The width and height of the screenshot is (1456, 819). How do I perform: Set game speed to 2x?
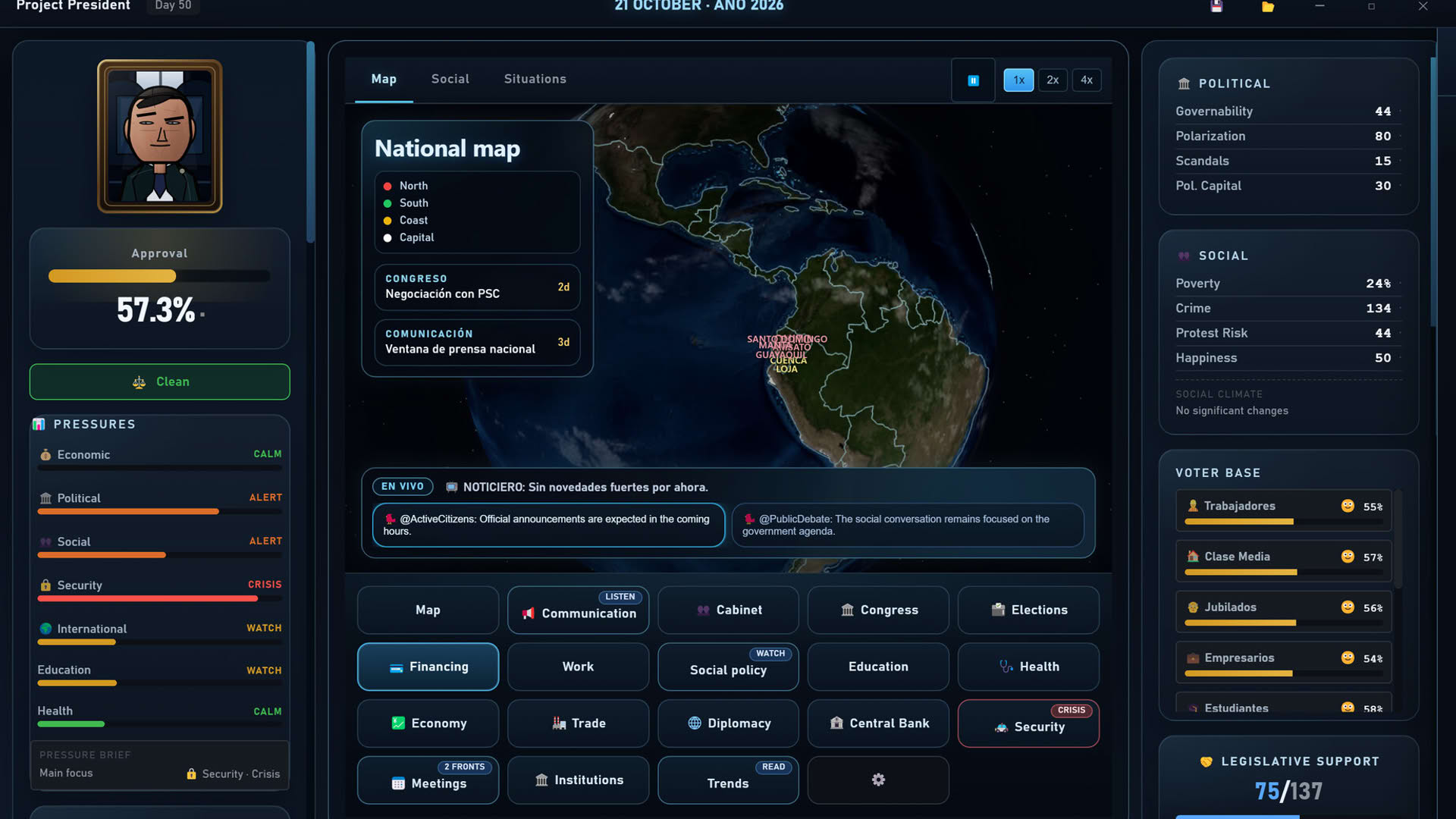pos(1053,80)
